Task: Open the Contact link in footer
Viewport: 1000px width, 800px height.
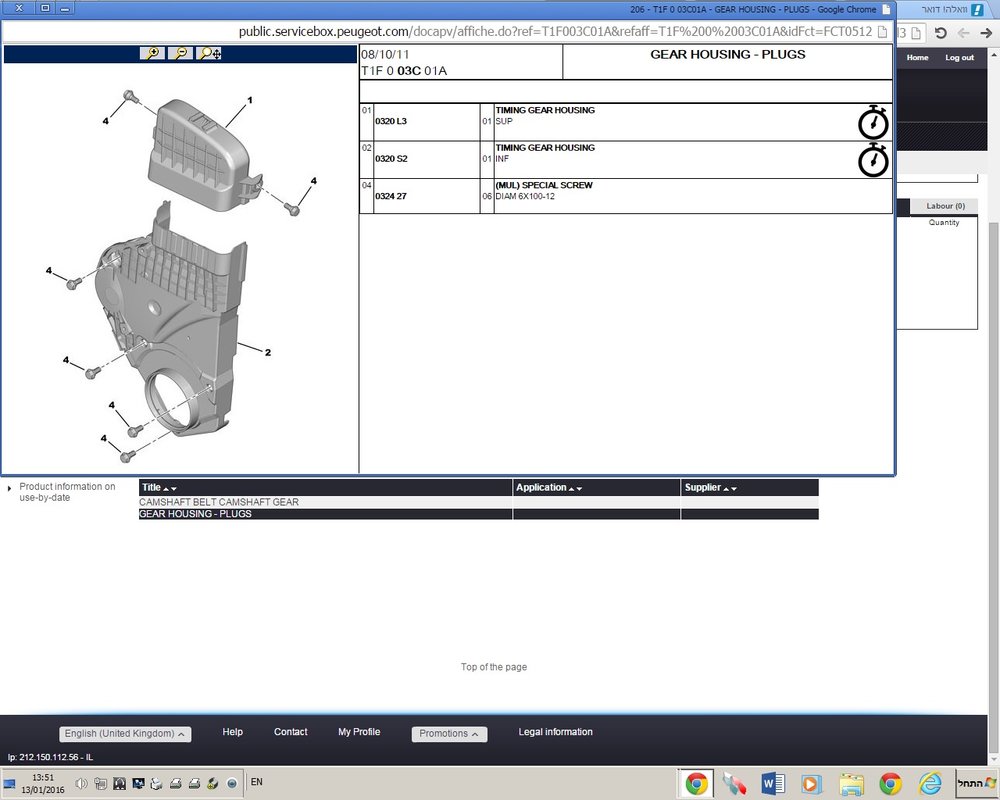Action: coord(290,732)
